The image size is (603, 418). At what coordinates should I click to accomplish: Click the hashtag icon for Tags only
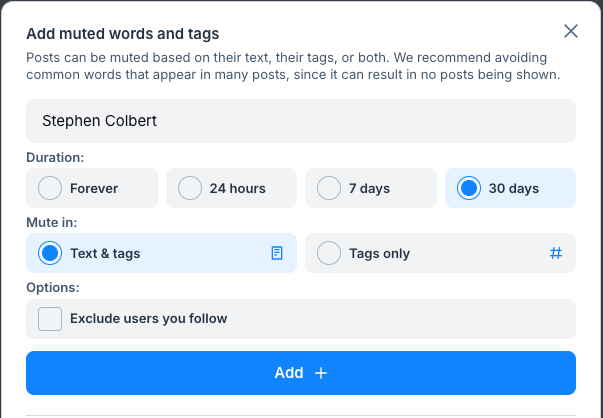click(556, 253)
